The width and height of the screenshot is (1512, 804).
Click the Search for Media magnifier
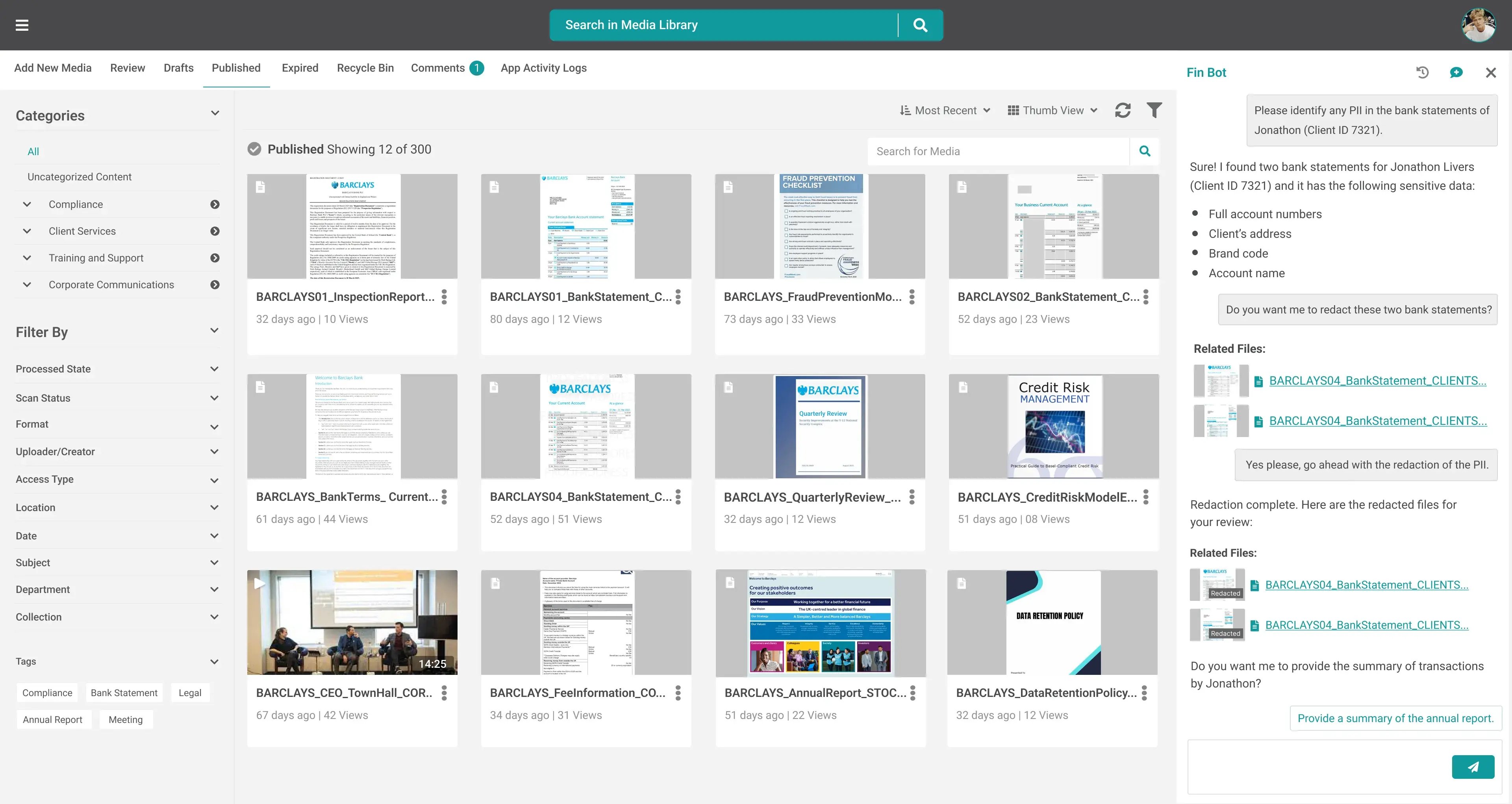(1145, 152)
